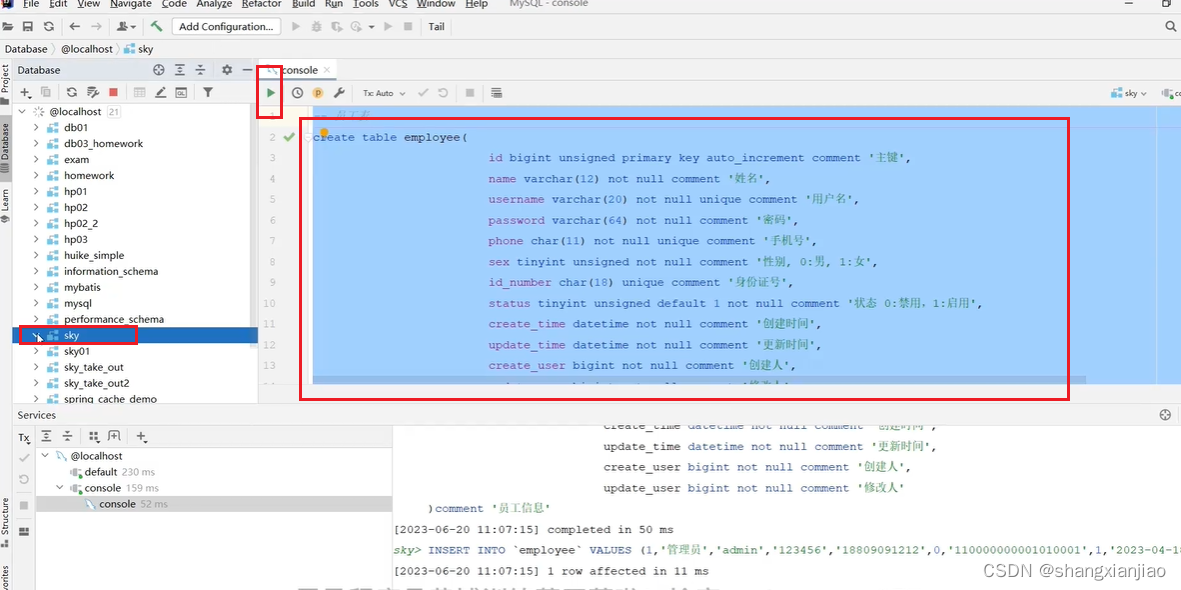Select the console editor tab
Viewport: 1181px width, 590px height.
click(x=300, y=70)
